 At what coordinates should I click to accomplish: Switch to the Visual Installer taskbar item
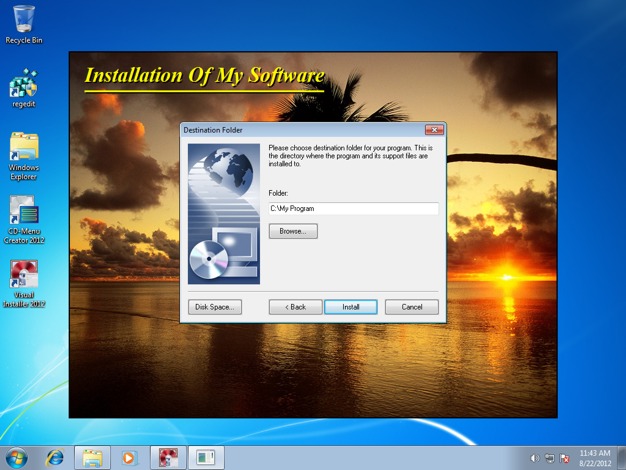(168, 458)
